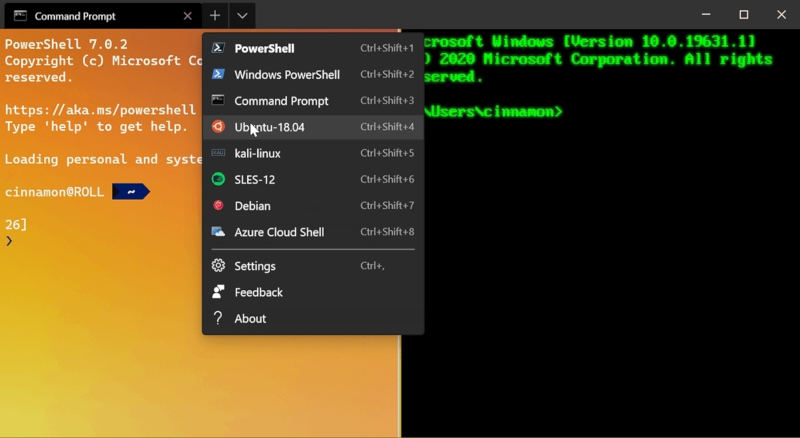800x438 pixels.
Task: Click https://aka.ms/powershell link text
Action: tap(101, 110)
